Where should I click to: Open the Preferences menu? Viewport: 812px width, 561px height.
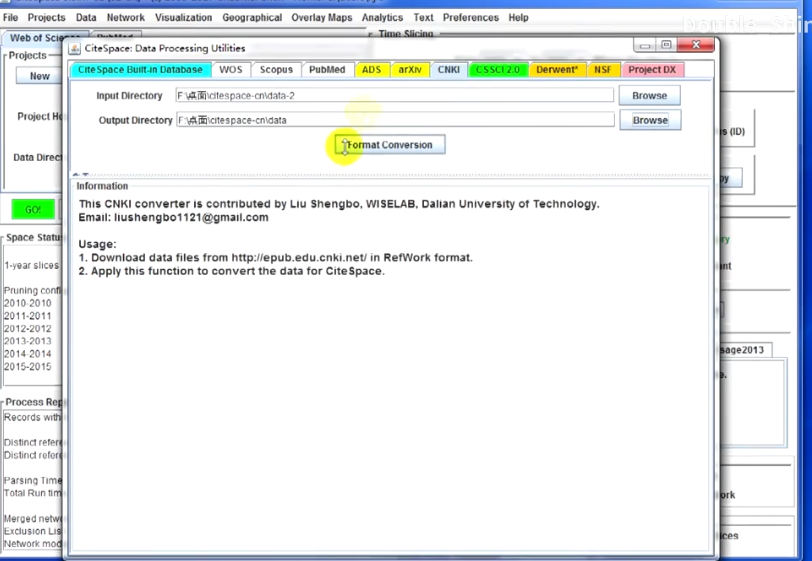coord(471,18)
